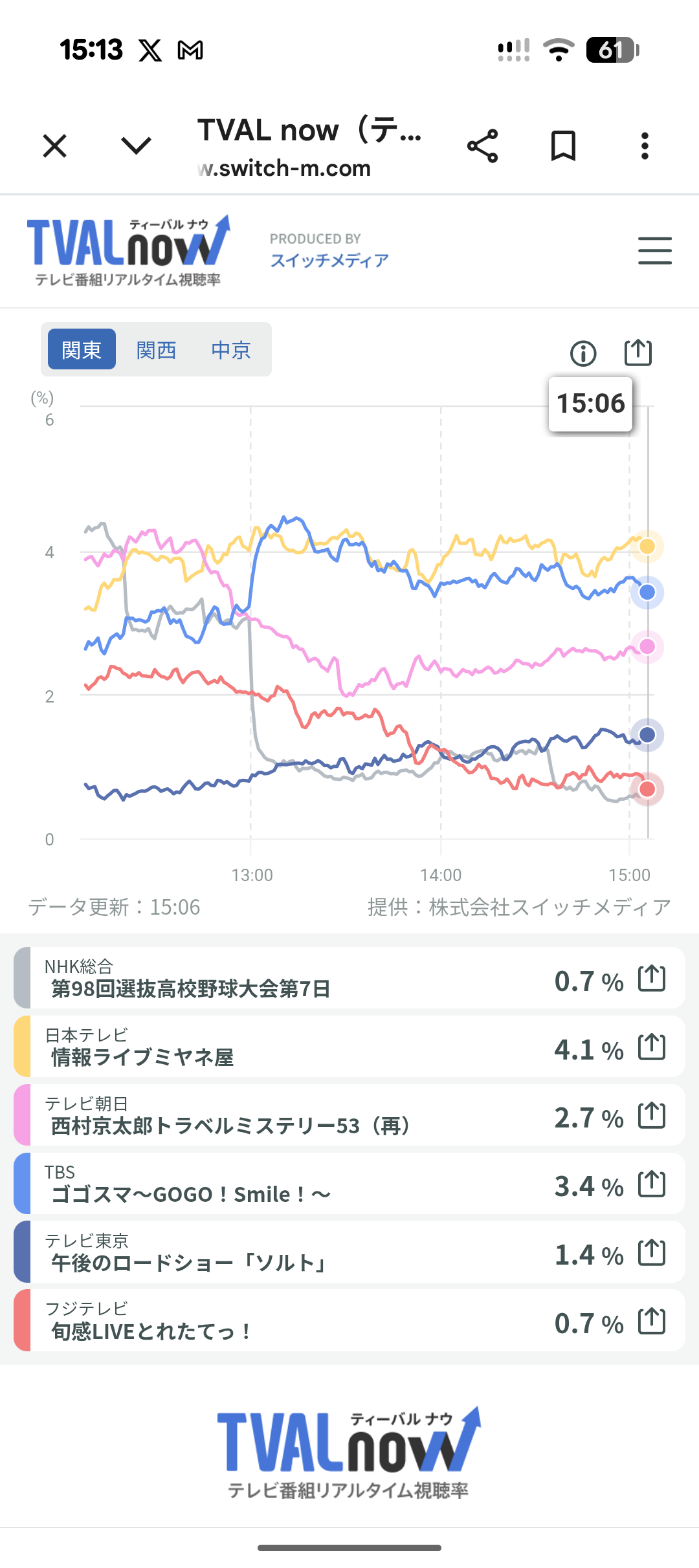Close the in-app browser with X
The height and width of the screenshot is (1568, 699).
(55, 146)
